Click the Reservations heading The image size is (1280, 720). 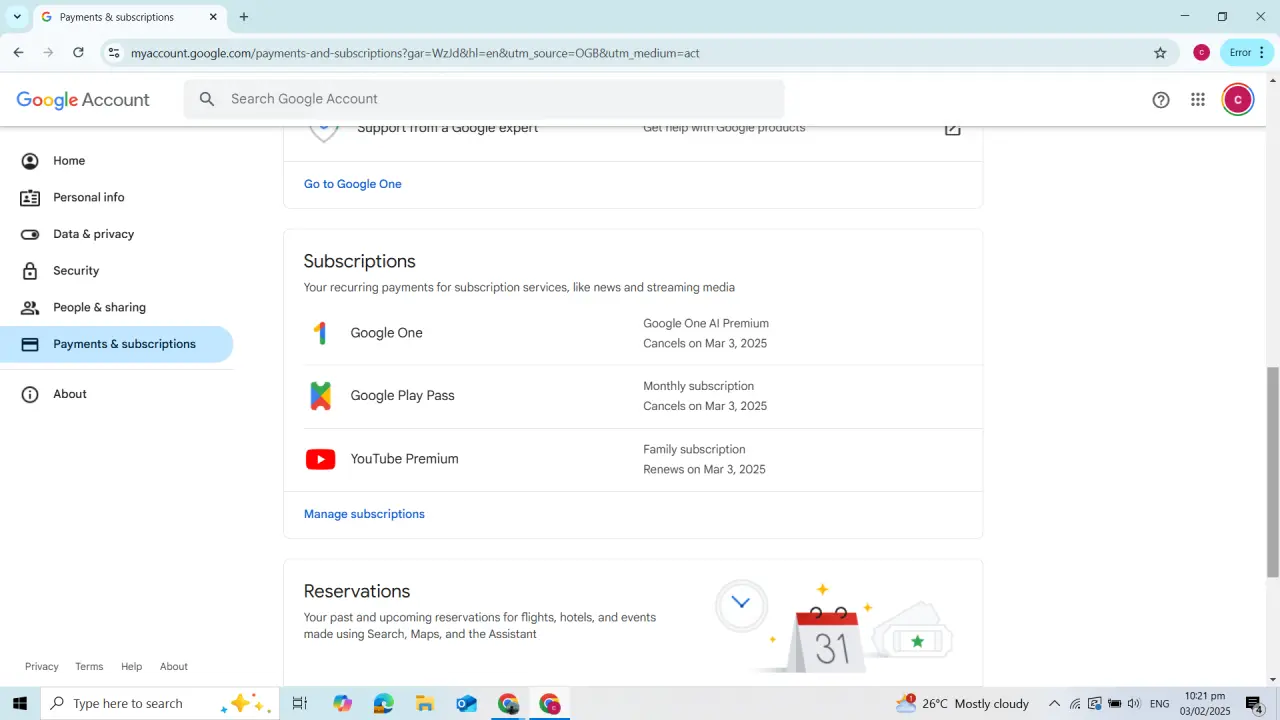357,591
